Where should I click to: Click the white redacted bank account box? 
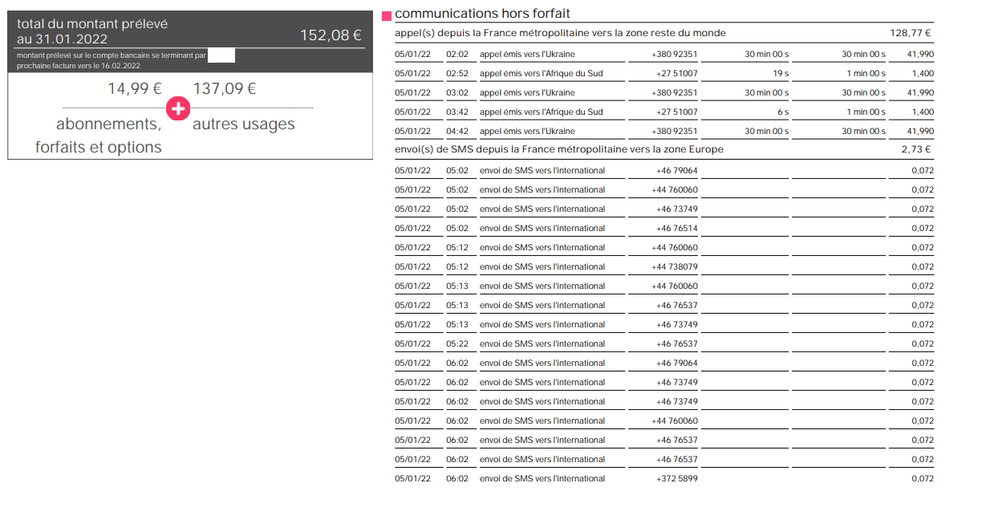pyautogui.click(x=221, y=56)
